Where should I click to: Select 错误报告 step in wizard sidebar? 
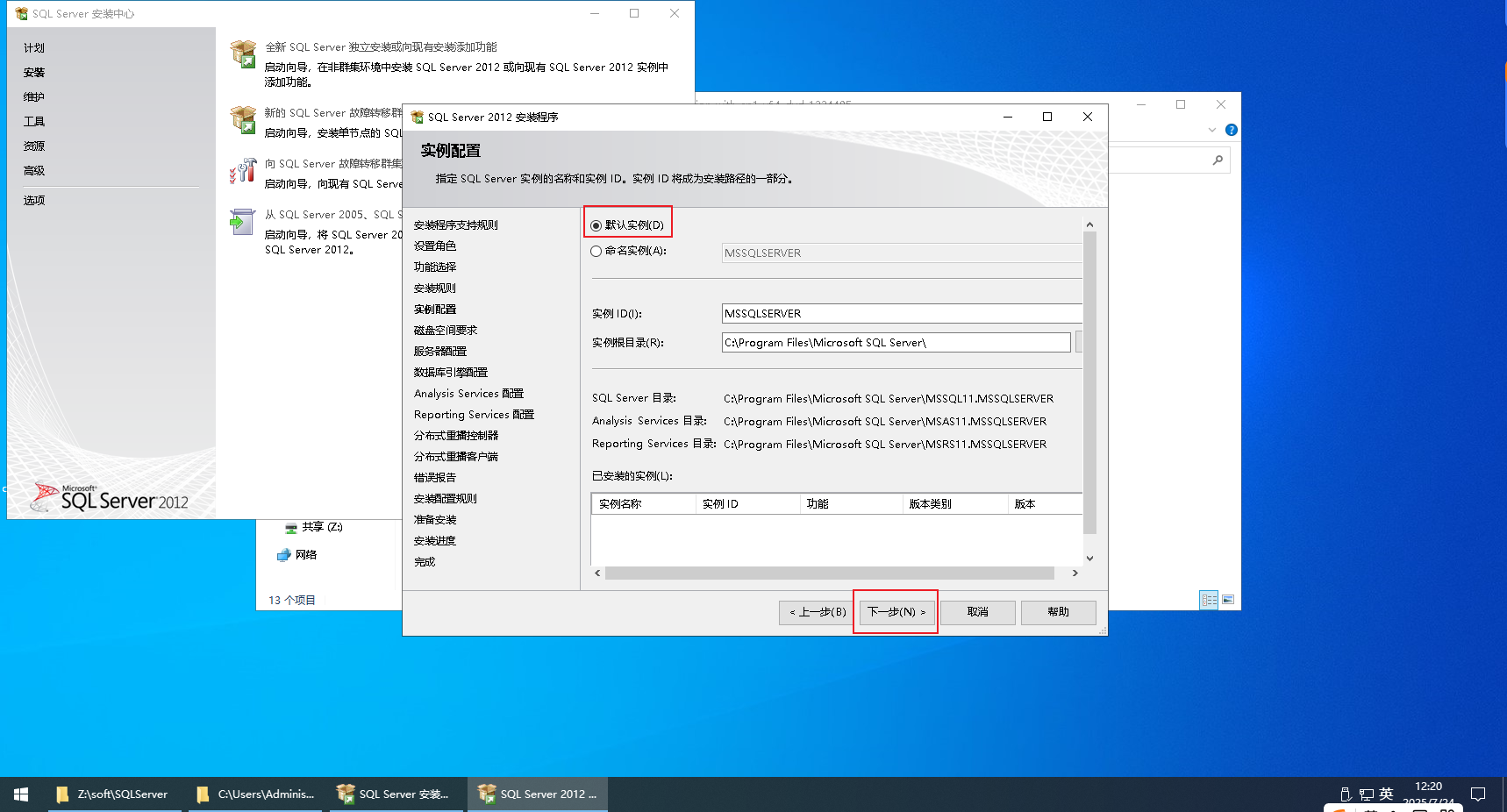click(x=435, y=478)
